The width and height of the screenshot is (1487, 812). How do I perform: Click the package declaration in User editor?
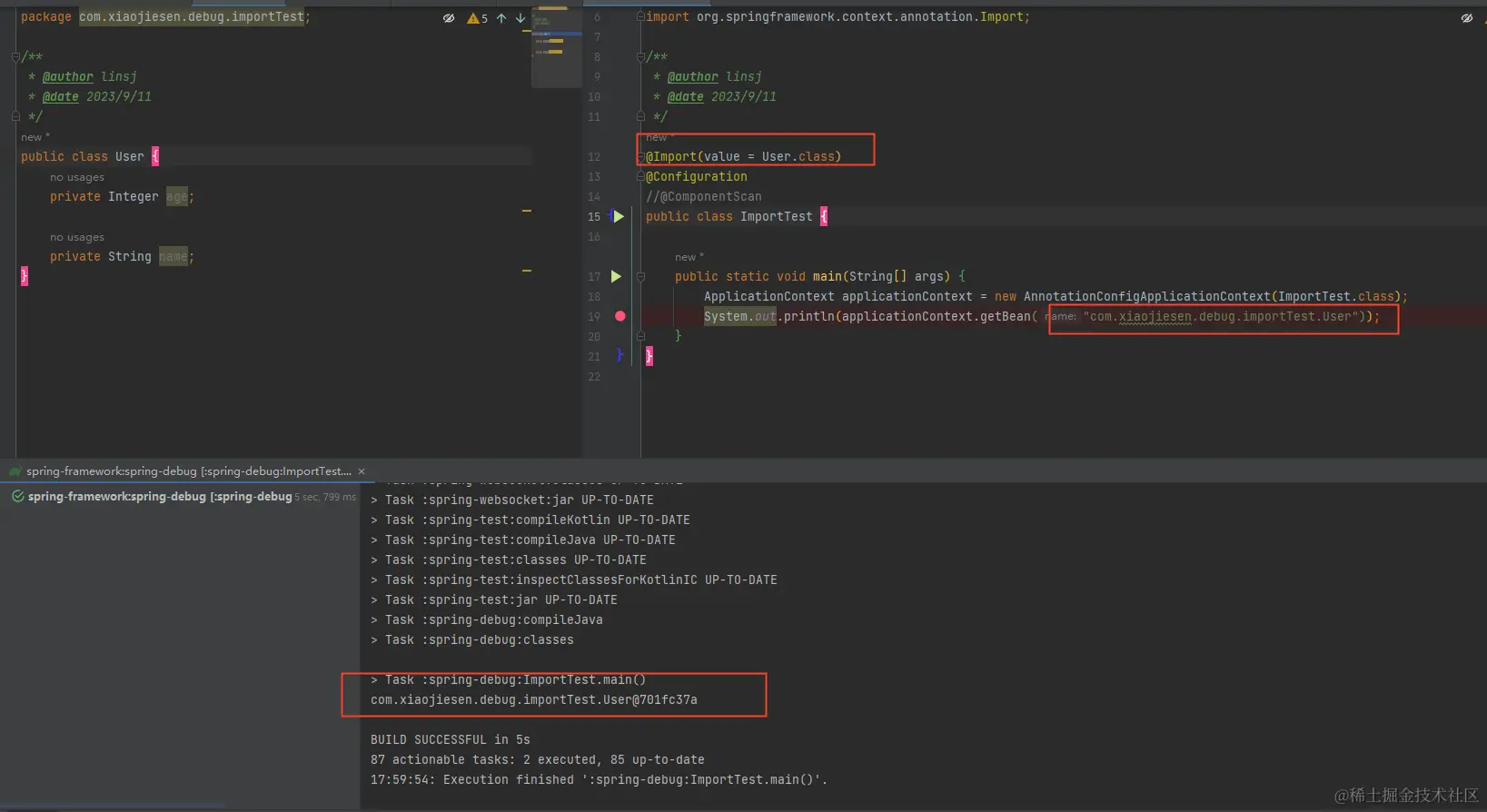pos(165,16)
